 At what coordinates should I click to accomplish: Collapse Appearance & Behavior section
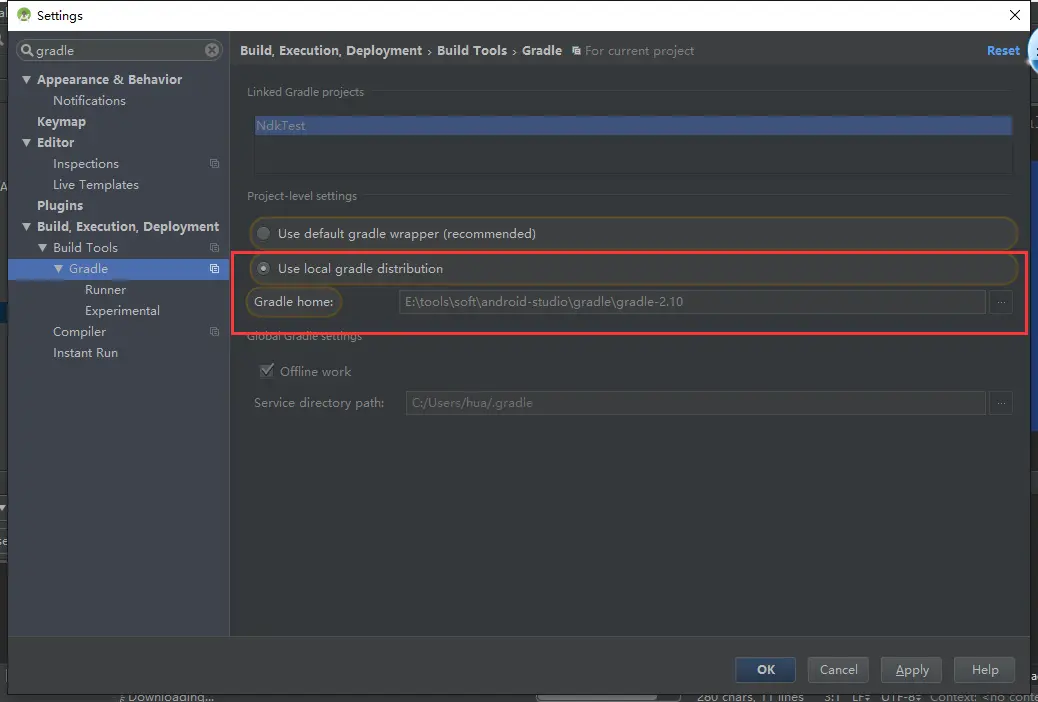pos(26,79)
